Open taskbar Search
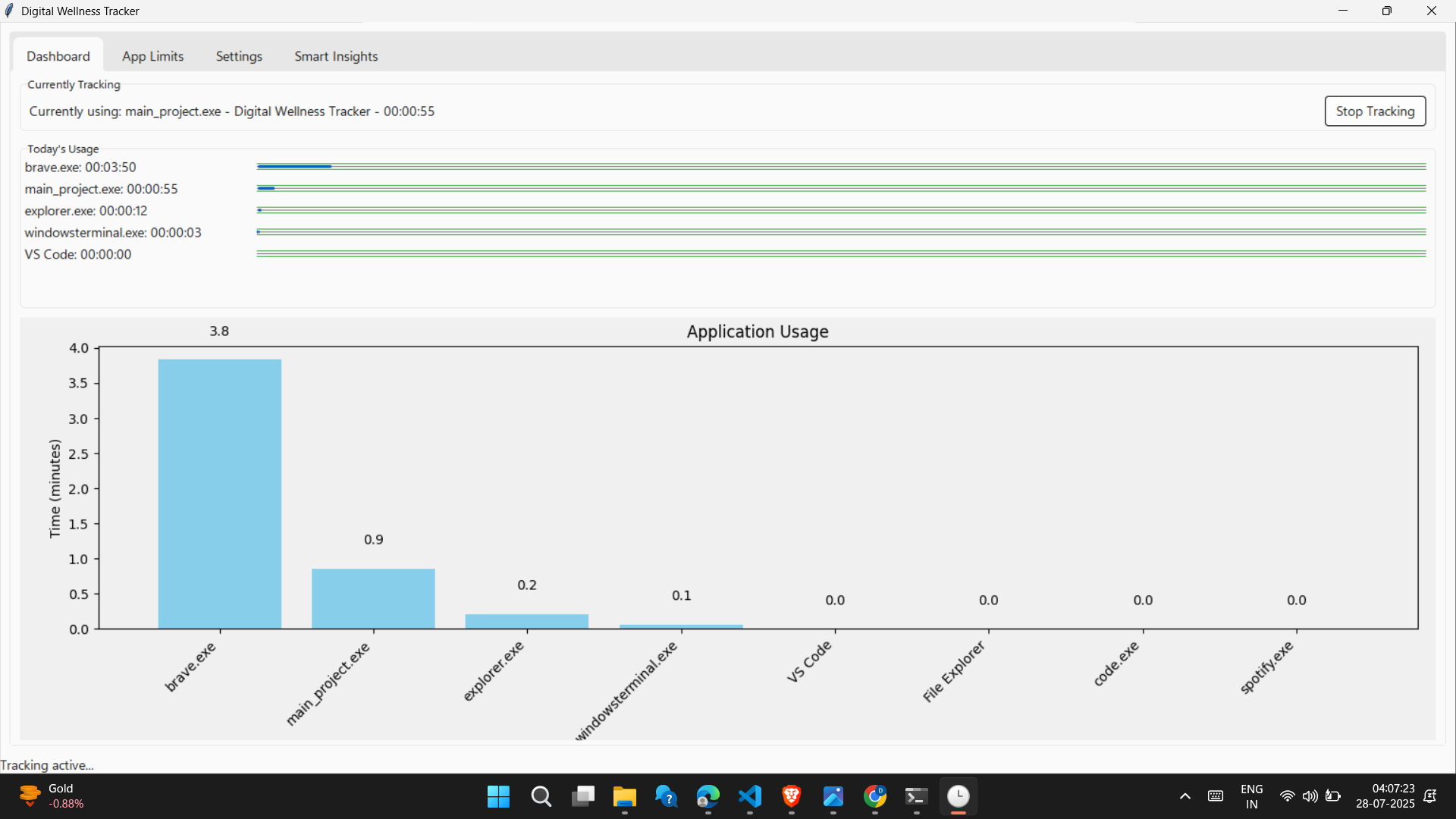The height and width of the screenshot is (819, 1456). pos(541,796)
